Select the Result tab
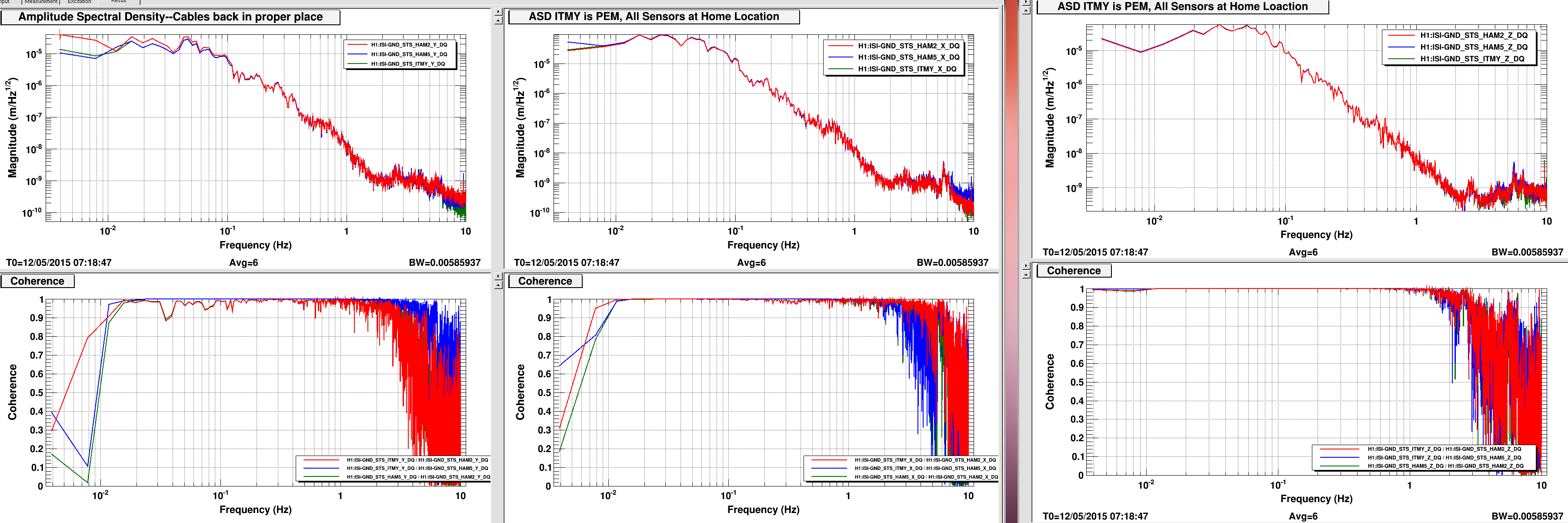Image resolution: width=1568 pixels, height=523 pixels. pos(119,2)
